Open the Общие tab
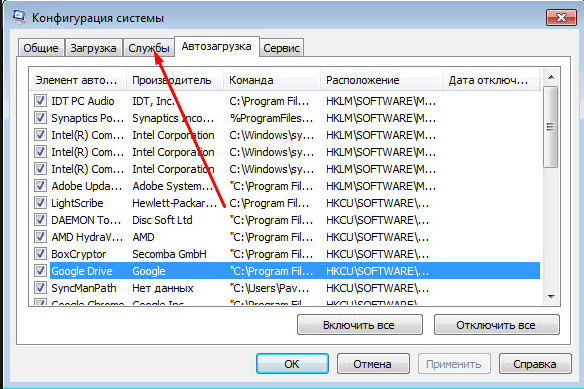 tap(41, 48)
